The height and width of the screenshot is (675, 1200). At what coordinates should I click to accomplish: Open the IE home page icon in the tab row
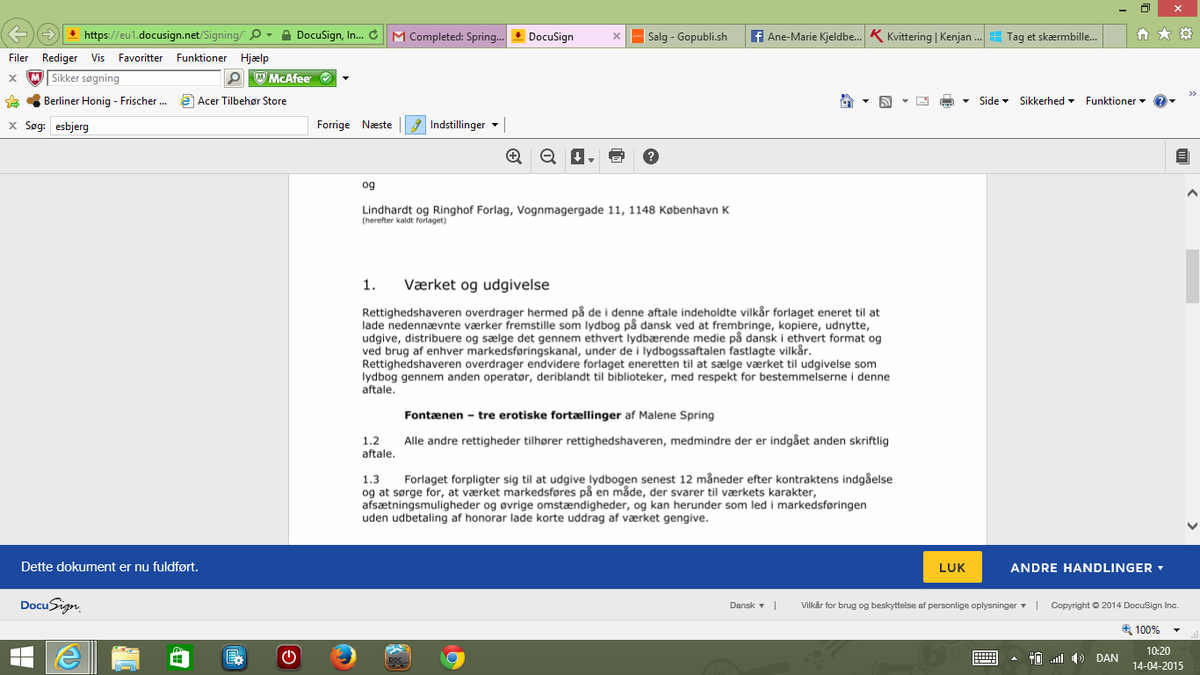tap(1144, 34)
